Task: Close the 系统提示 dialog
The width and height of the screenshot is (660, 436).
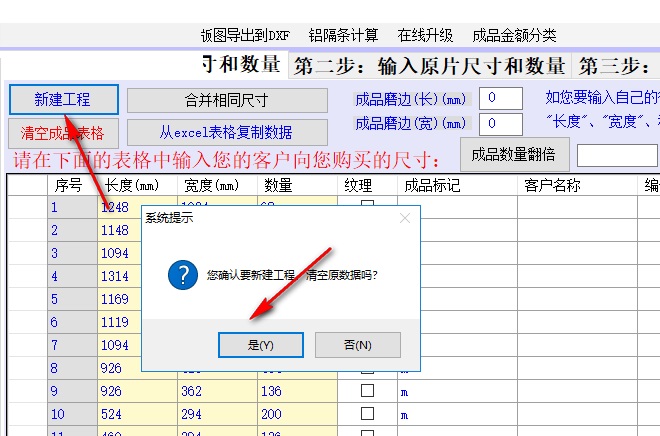Action: (405, 218)
